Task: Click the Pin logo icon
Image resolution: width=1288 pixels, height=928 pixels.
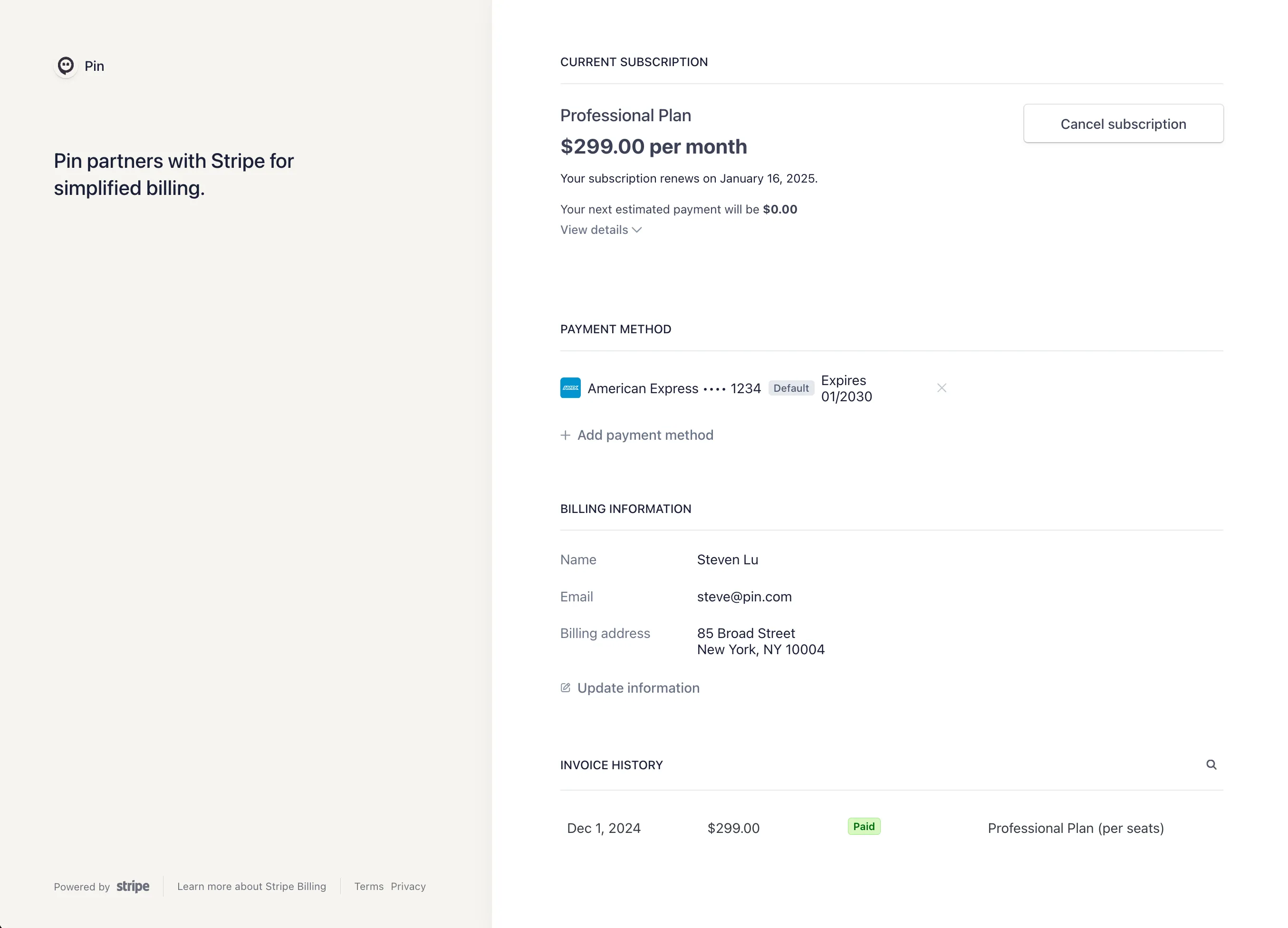Action: pos(66,66)
